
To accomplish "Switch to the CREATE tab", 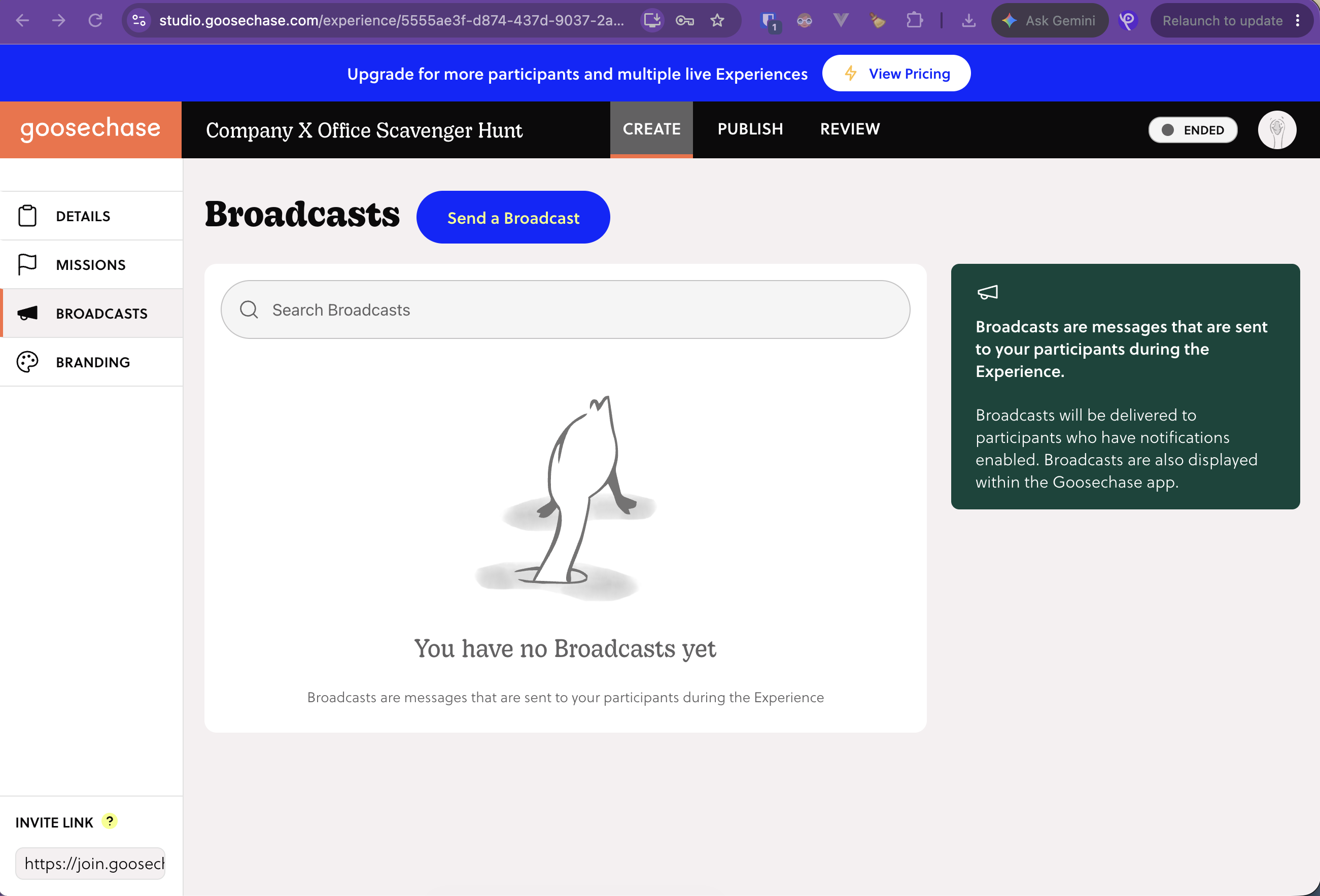I will point(651,129).
